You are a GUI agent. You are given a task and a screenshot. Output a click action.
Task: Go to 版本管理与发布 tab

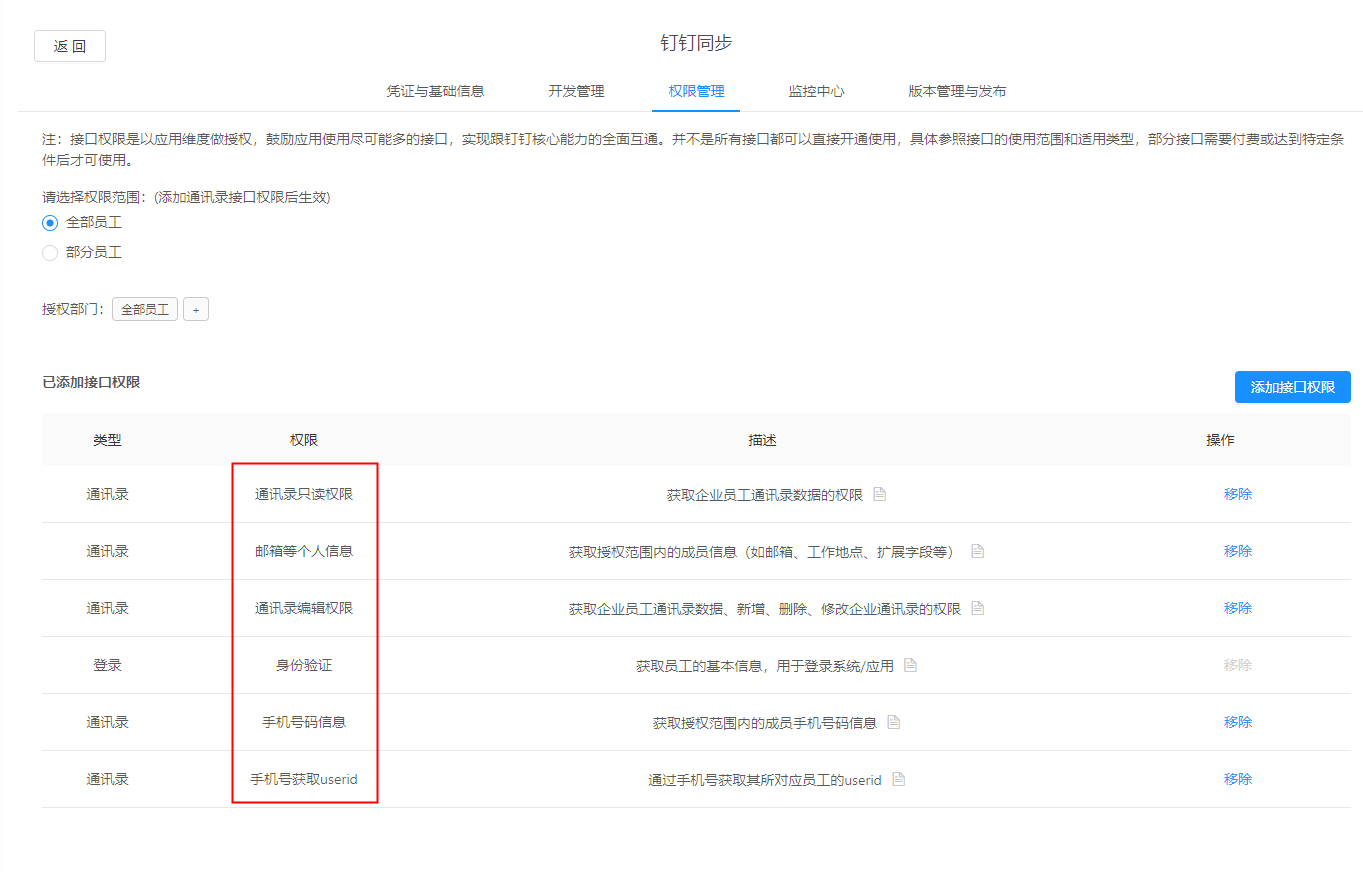(957, 91)
